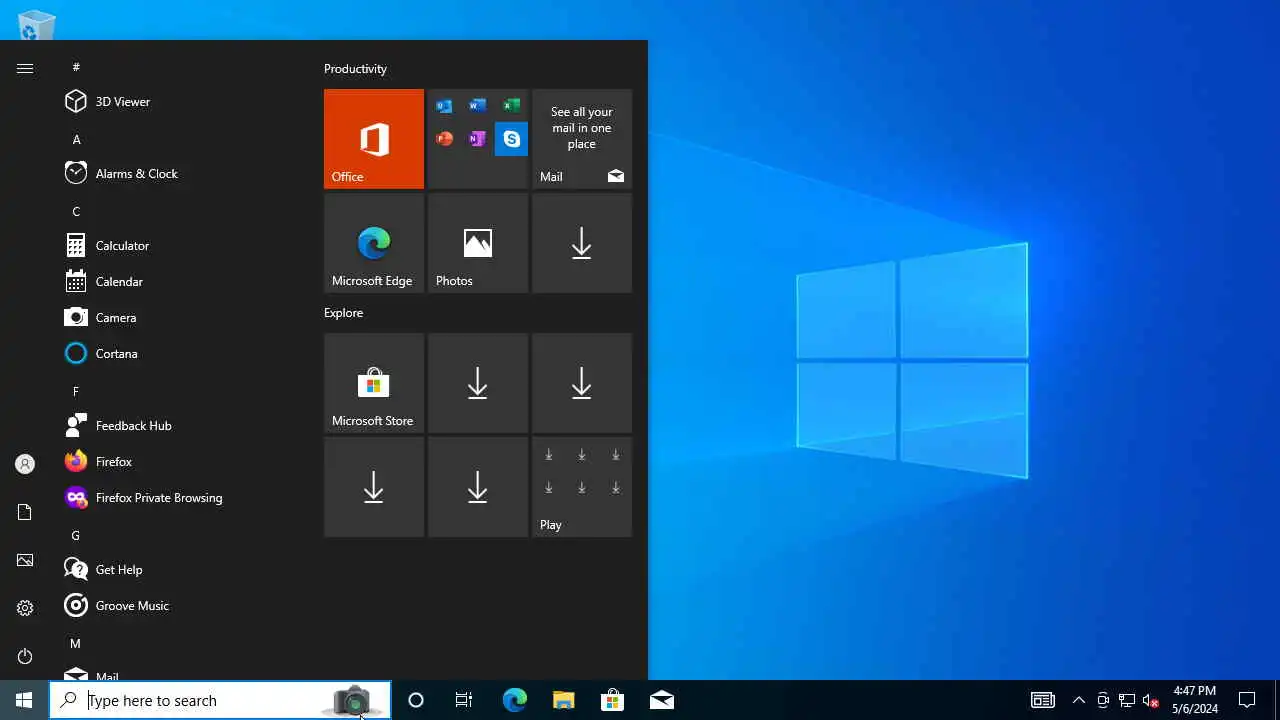Viewport: 1280px width, 720px height.
Task: Click the Explore group title
Action: (343, 313)
